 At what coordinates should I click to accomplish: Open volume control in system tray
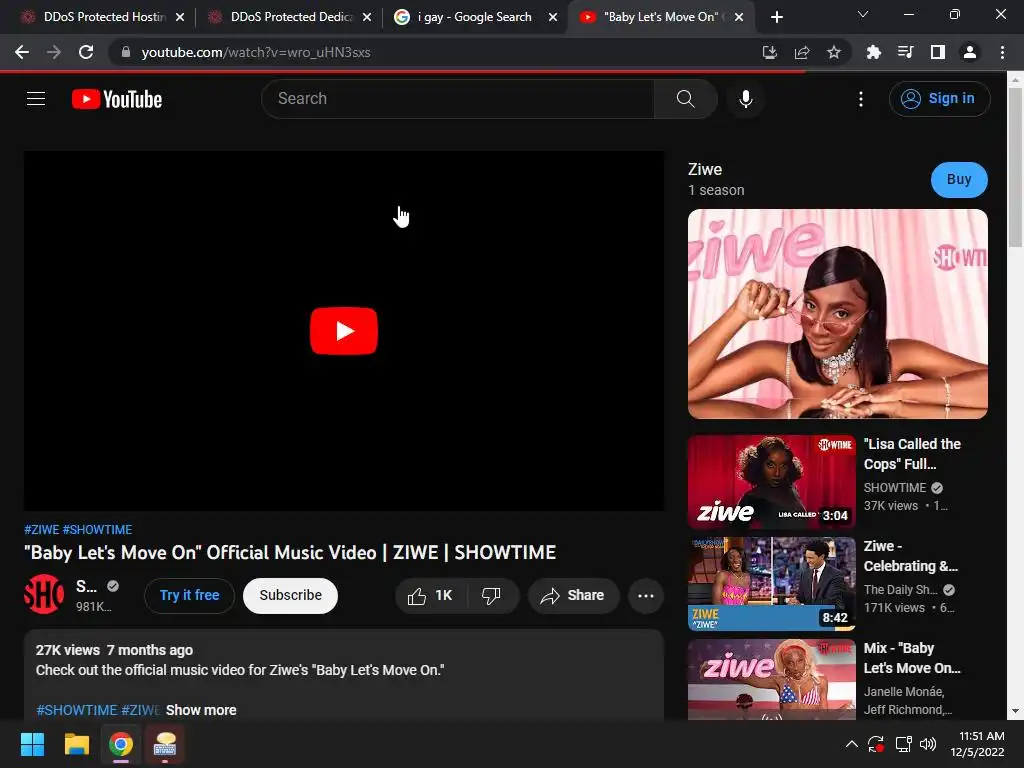927,744
